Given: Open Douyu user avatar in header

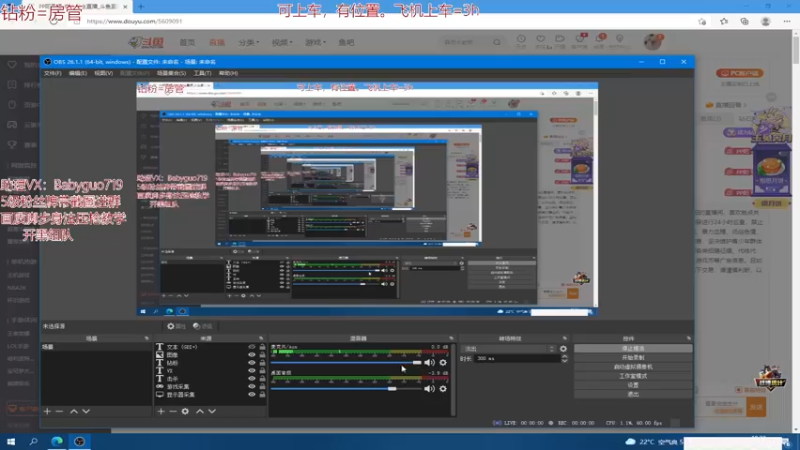Looking at the screenshot, I should pyautogui.click(x=653, y=42).
